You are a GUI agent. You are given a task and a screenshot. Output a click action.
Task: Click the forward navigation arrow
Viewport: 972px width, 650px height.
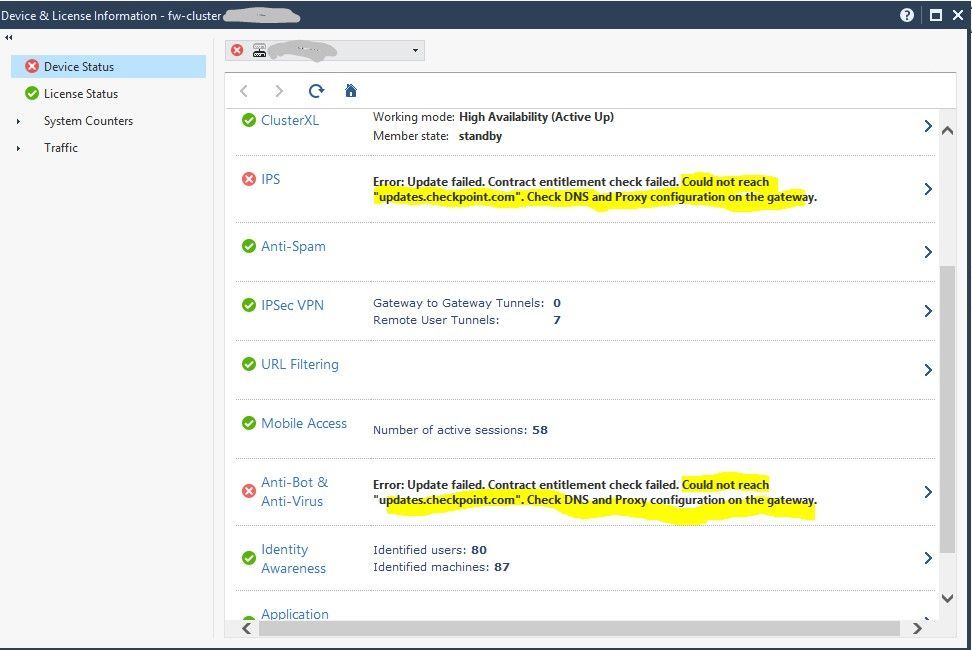point(279,91)
